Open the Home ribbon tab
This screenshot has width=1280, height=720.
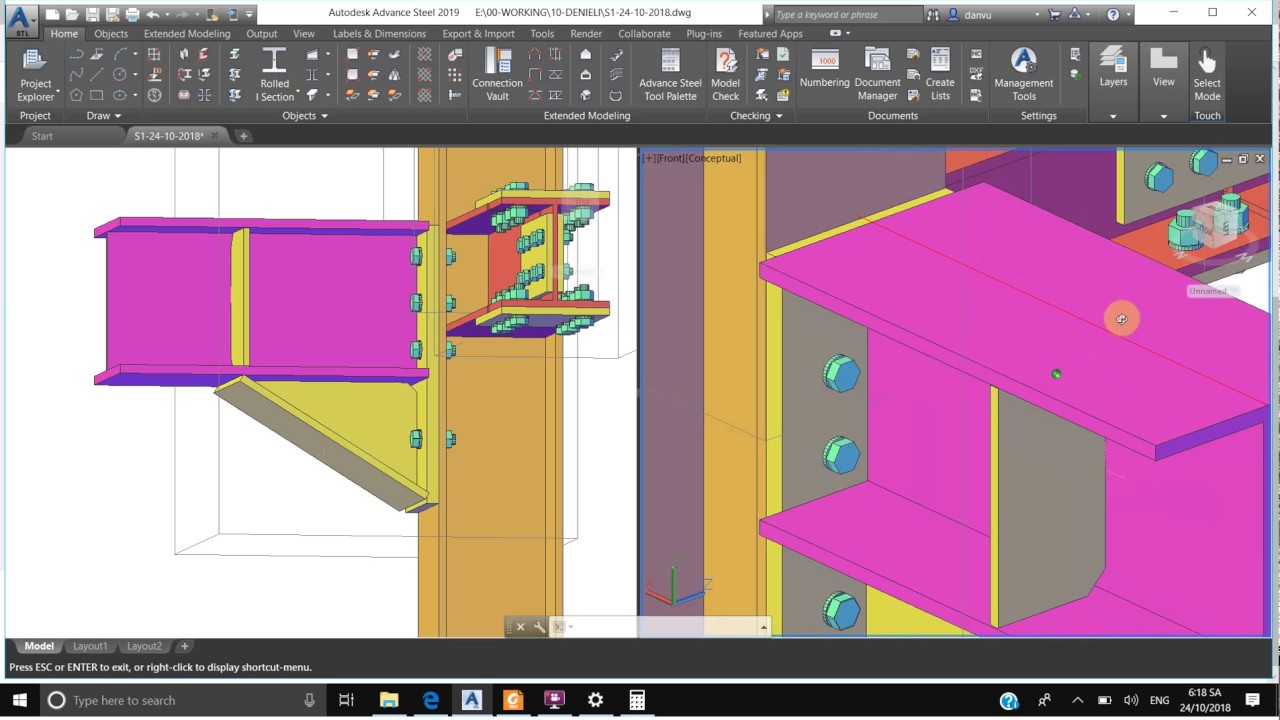(x=64, y=33)
